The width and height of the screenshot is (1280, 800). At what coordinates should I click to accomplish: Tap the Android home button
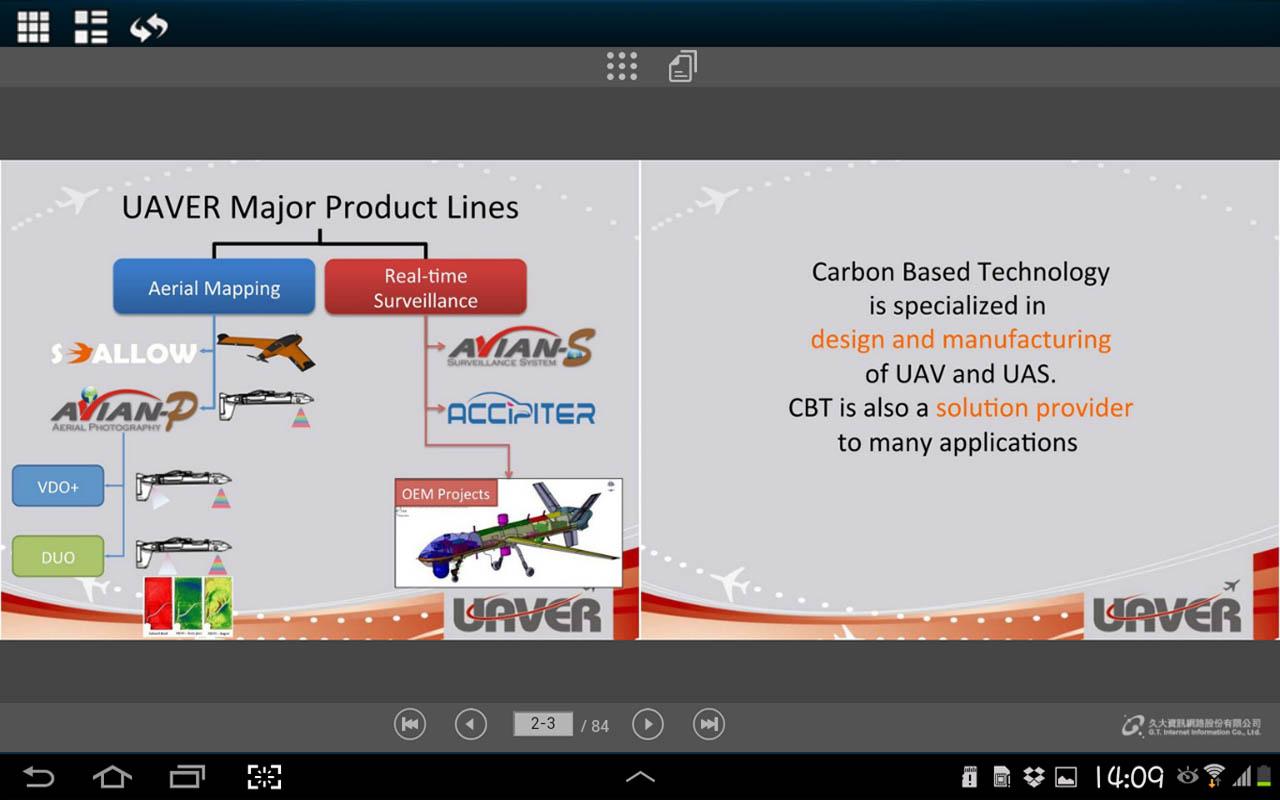click(112, 776)
